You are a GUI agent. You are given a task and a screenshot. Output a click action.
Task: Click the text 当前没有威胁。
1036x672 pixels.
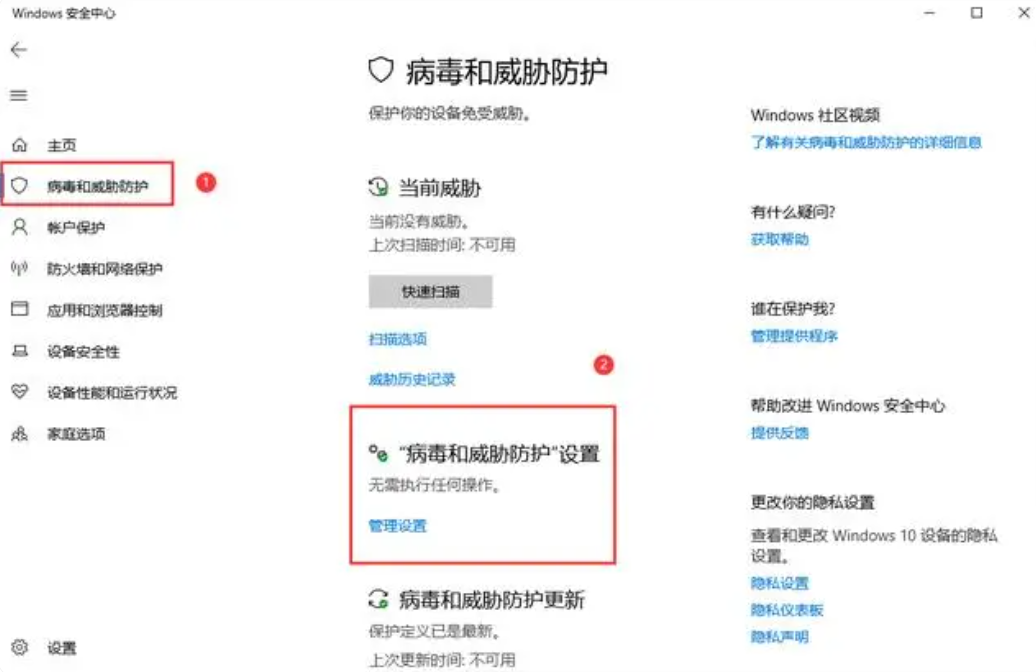pyautogui.click(x=419, y=221)
